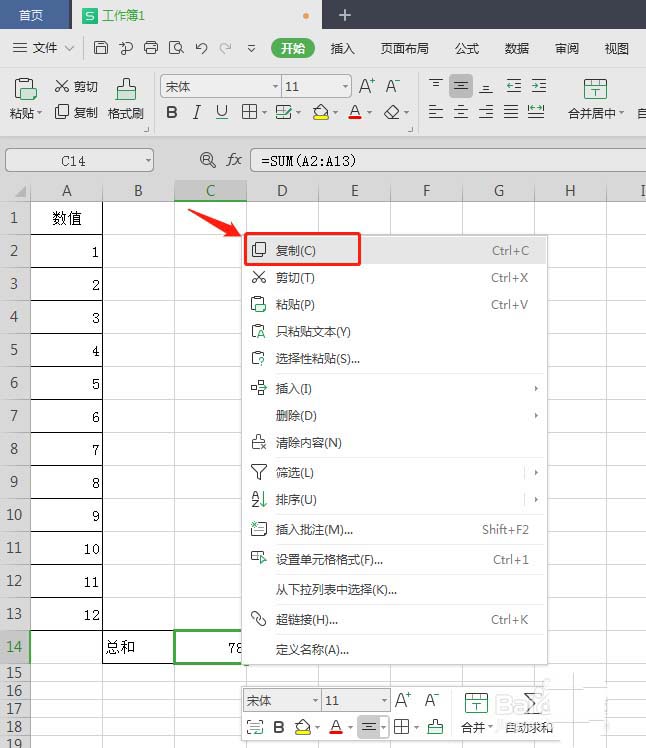Image resolution: width=646 pixels, height=748 pixels.
Task: Open the 插入 Insert ribbon tab
Action: (342, 48)
